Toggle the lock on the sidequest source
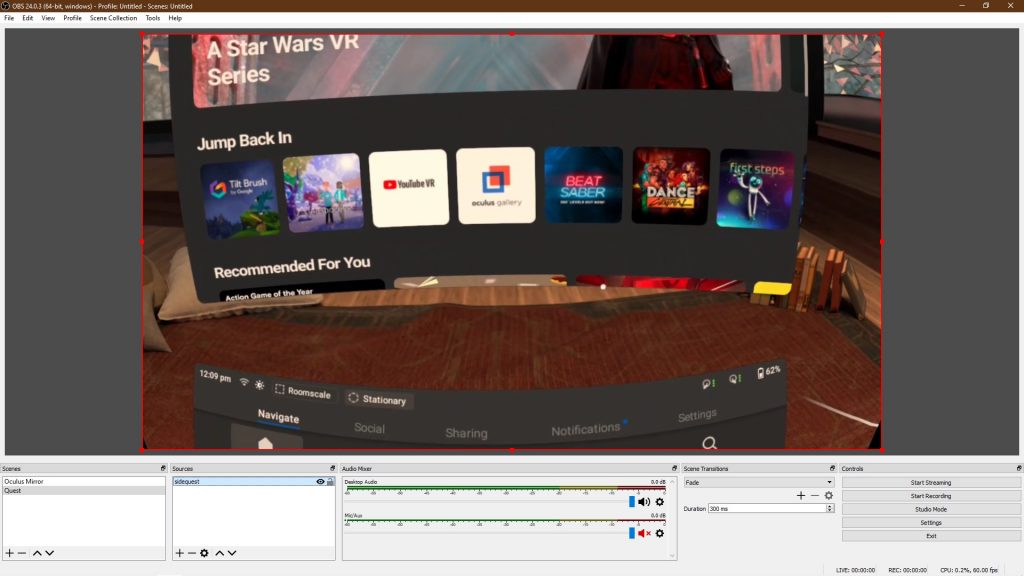Image resolution: width=1024 pixels, height=576 pixels. tap(330, 482)
